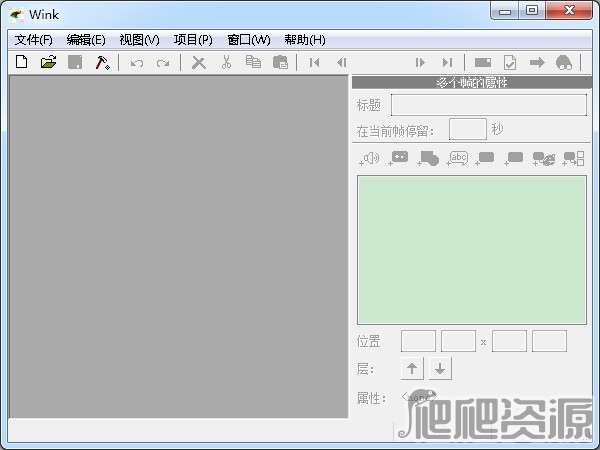
Task: Click the New project icon
Action: click(21, 62)
